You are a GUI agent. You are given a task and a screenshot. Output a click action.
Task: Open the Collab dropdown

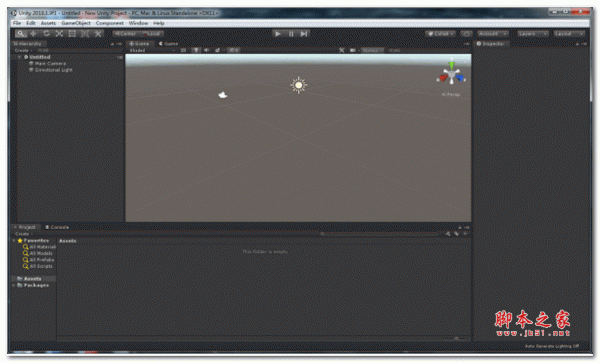click(440, 34)
